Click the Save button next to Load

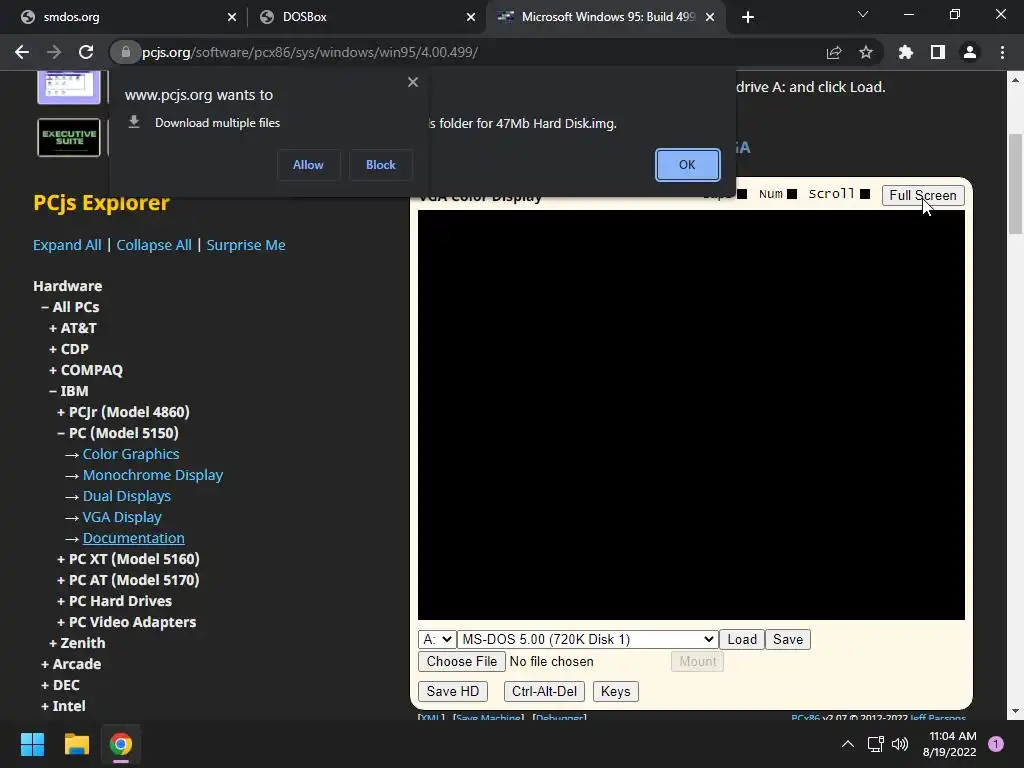tap(788, 639)
